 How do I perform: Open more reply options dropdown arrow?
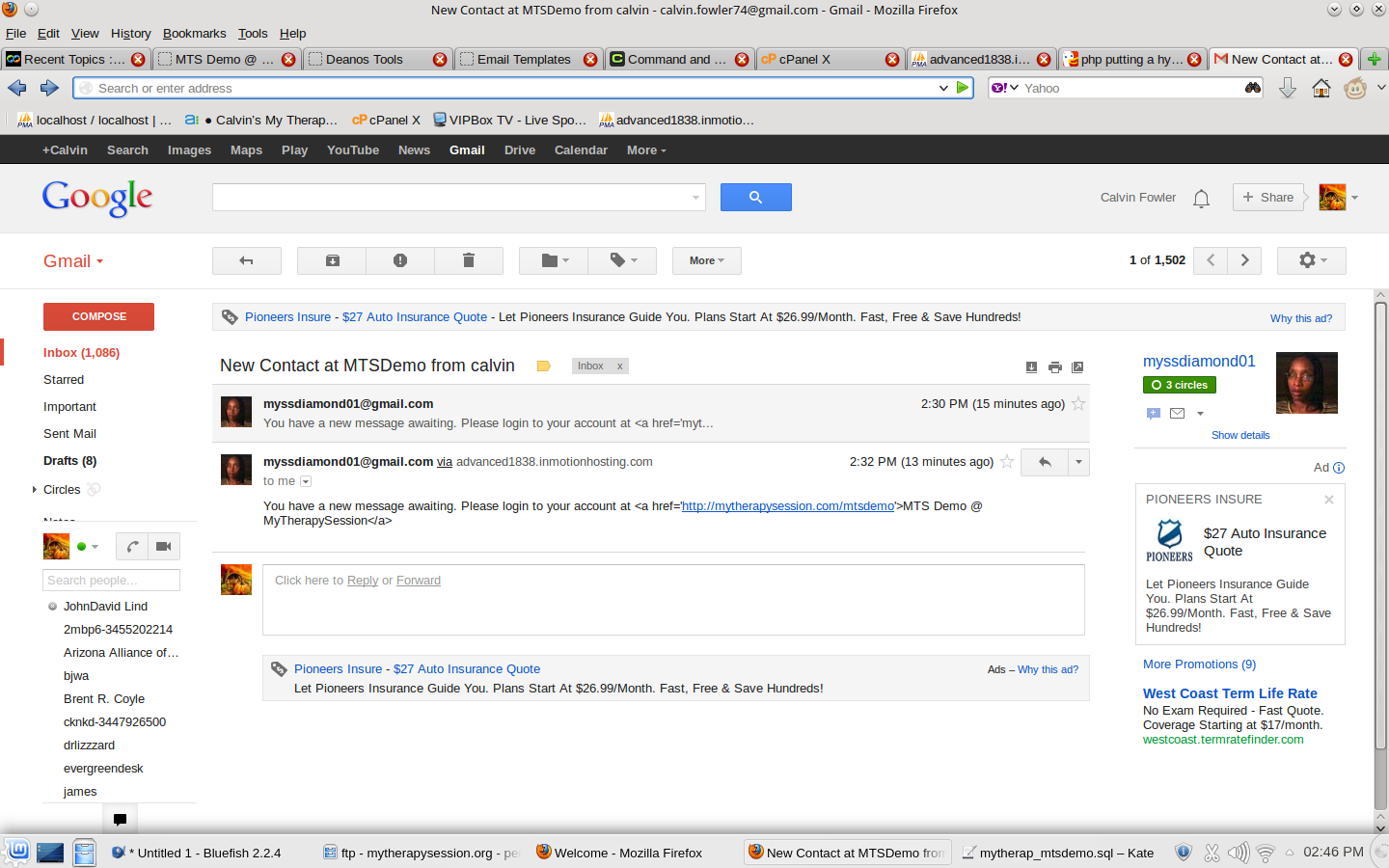click(1078, 462)
